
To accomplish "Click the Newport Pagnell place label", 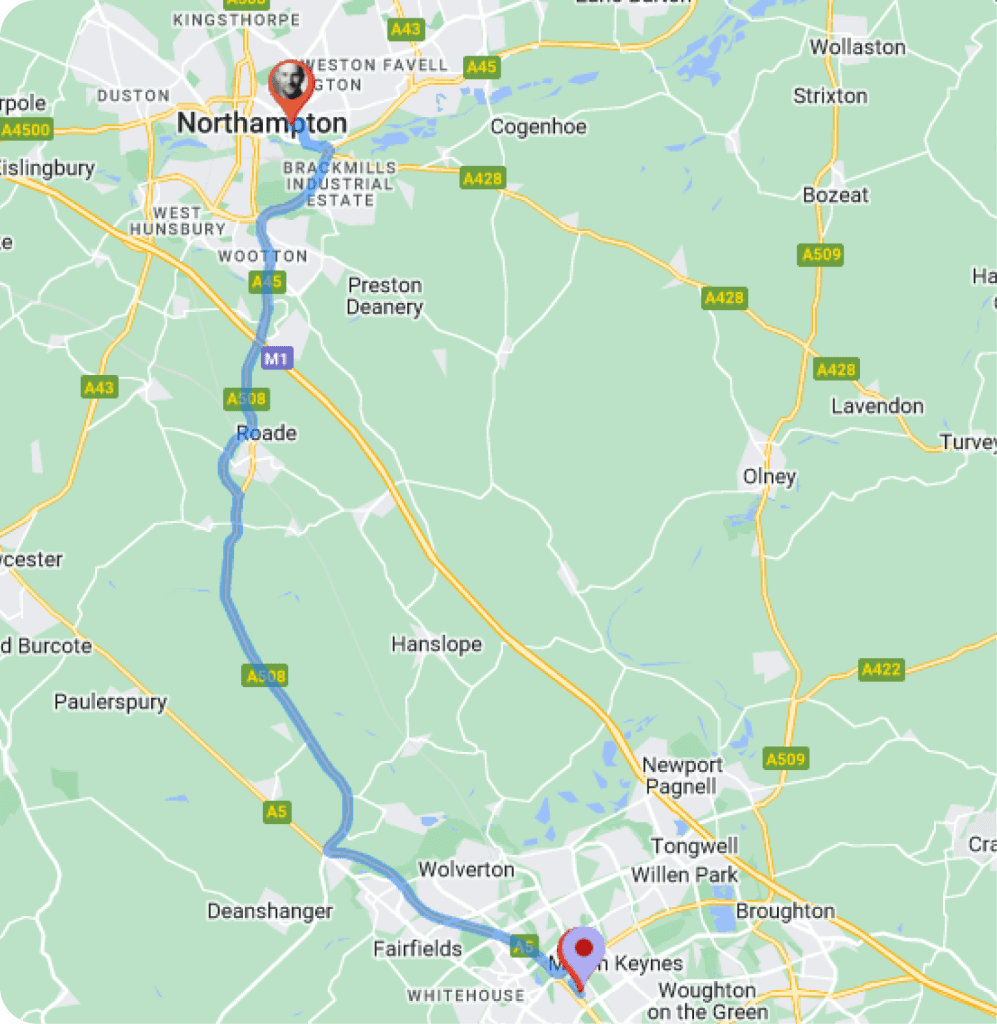I will [x=682, y=775].
